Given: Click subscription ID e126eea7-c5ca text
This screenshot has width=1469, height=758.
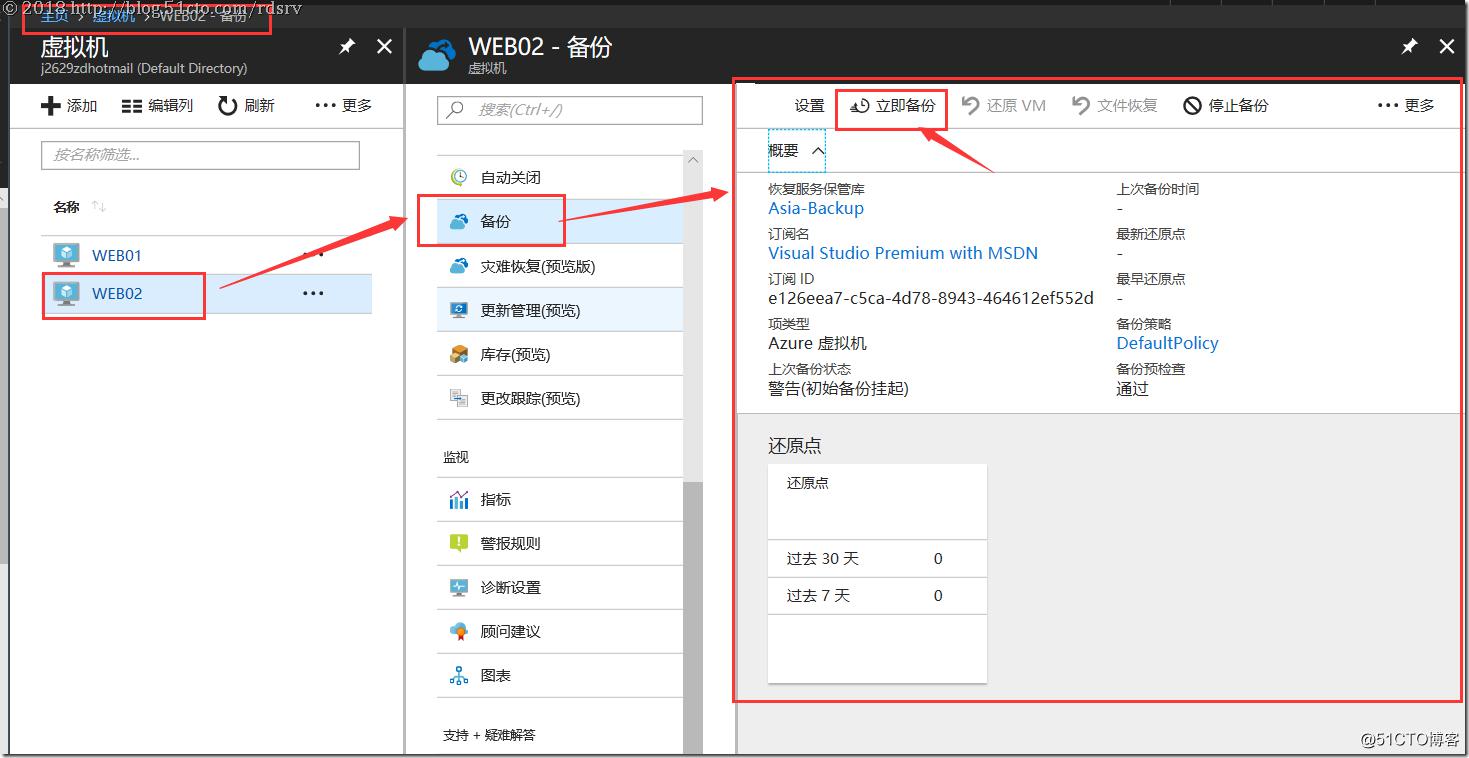Looking at the screenshot, I should (931, 298).
